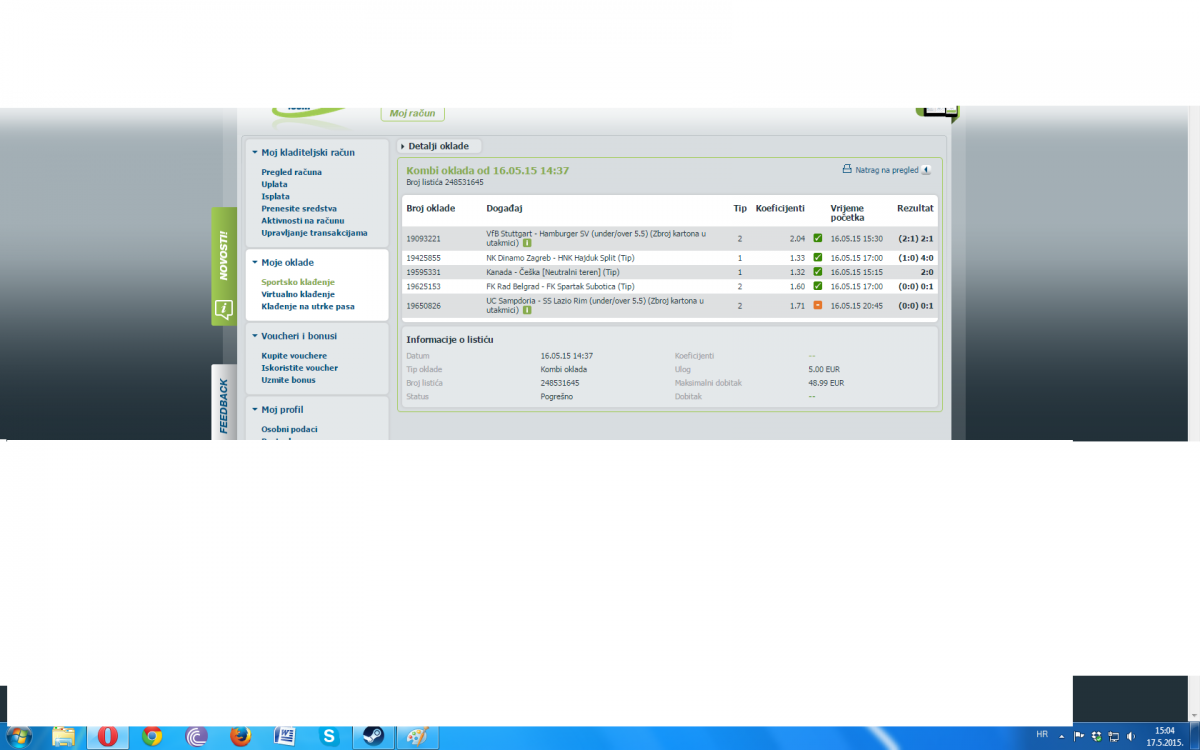
Task: Click the Koeficijenti column header
Action: 780,208
